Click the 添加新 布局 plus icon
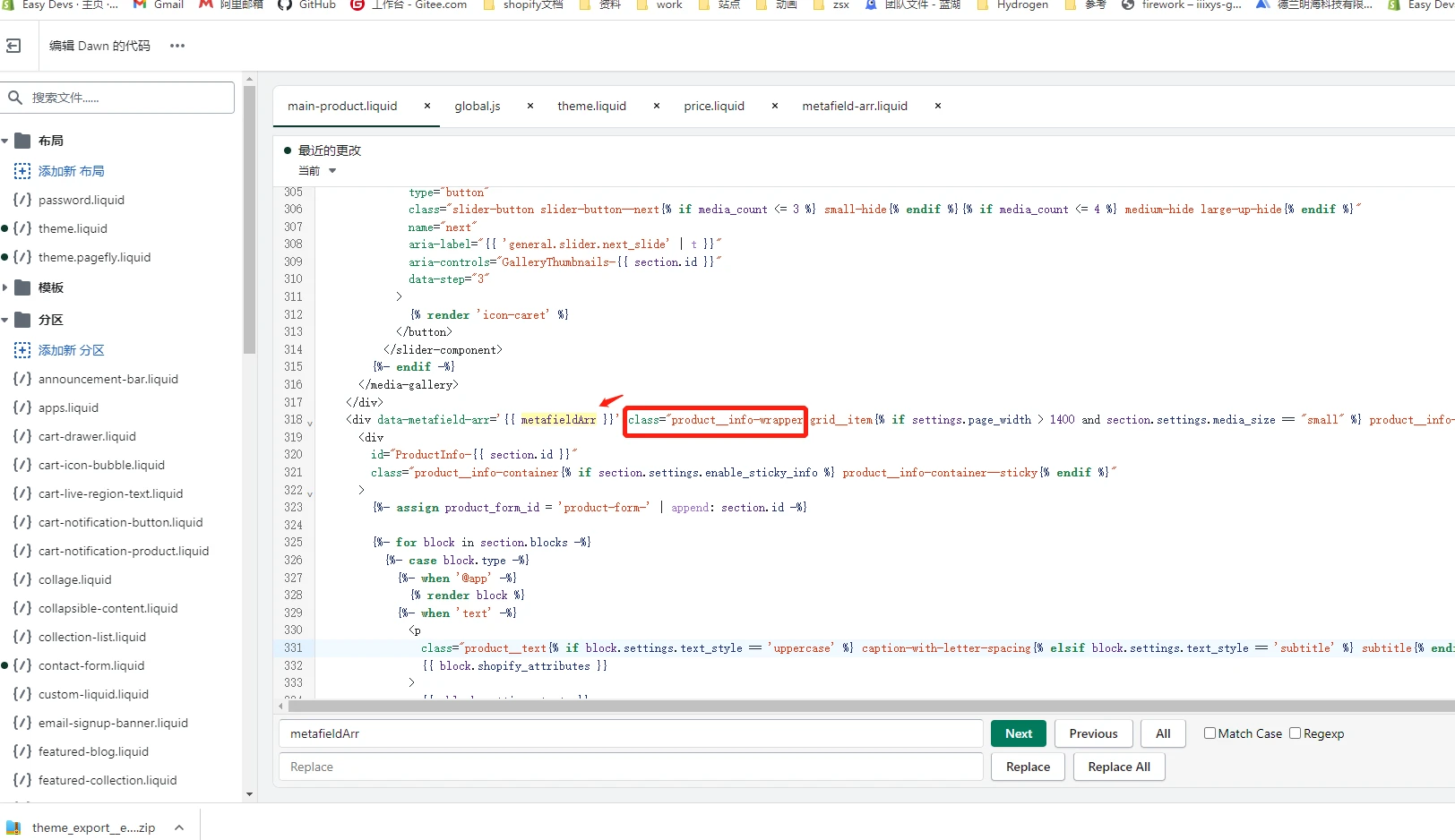Screen dimensions: 1455x840 [x=22, y=171]
